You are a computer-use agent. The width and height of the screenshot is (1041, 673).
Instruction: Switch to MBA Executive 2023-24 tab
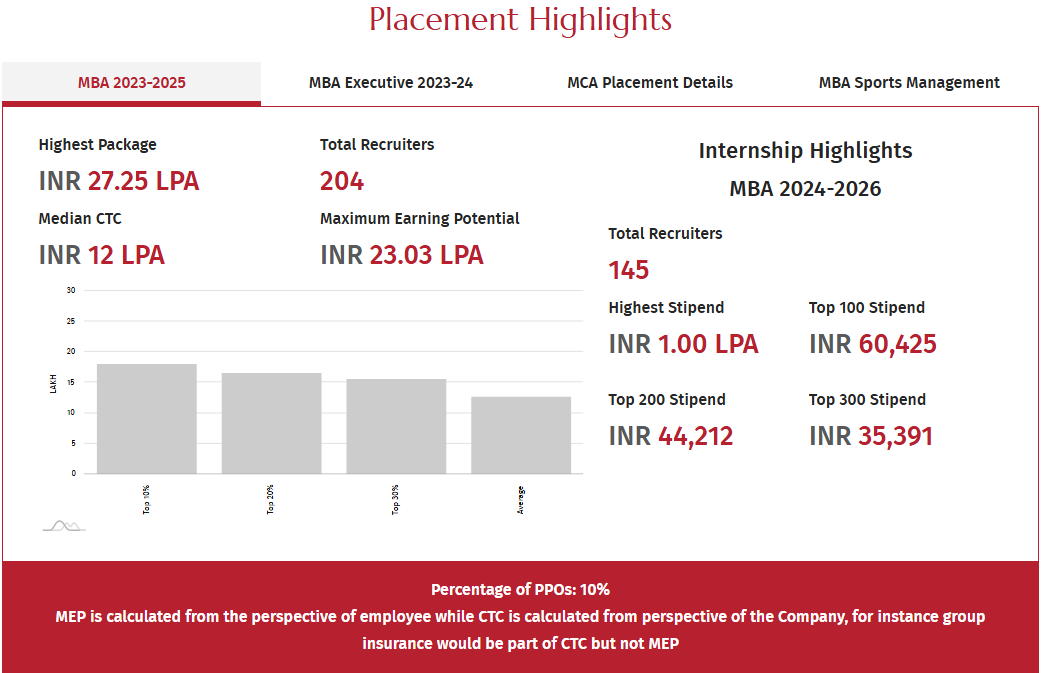click(391, 83)
